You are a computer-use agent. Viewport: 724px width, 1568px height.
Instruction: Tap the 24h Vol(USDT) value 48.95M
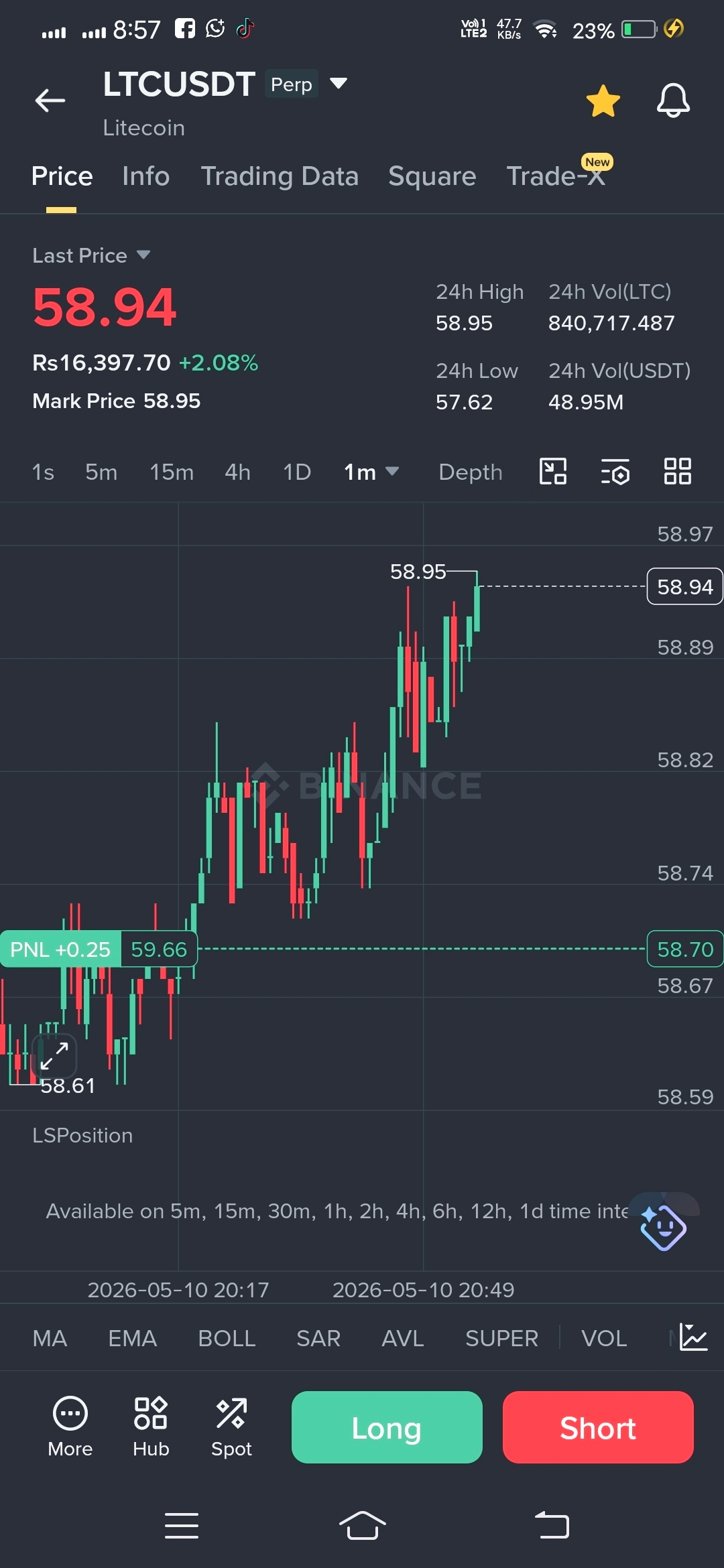click(x=586, y=402)
